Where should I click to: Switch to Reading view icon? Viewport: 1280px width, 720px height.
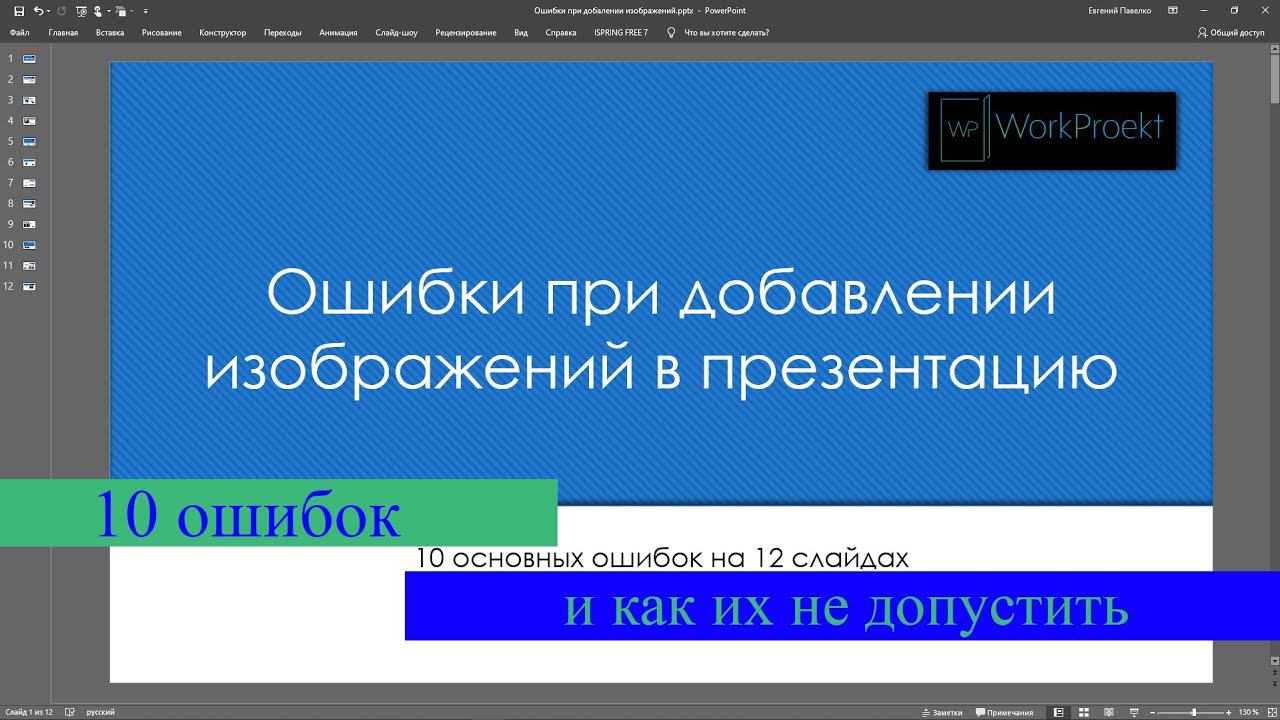(1109, 712)
